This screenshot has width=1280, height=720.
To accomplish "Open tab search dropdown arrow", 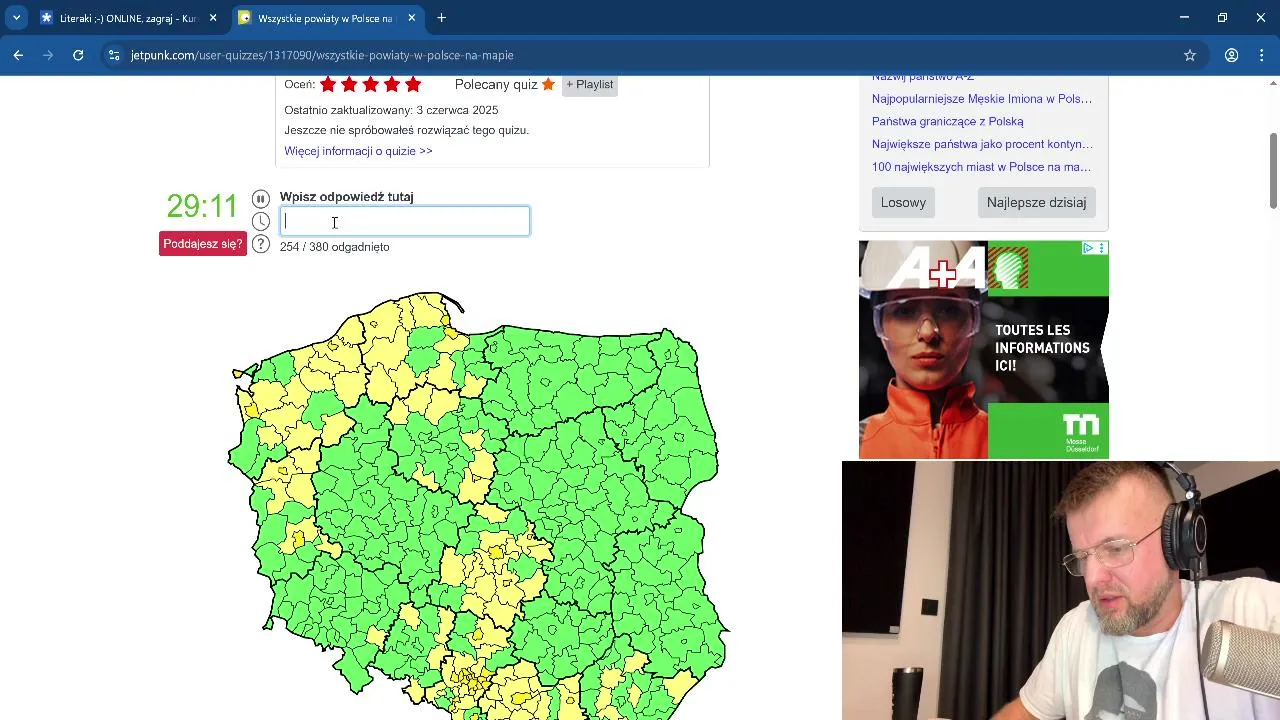I will 16,17.
